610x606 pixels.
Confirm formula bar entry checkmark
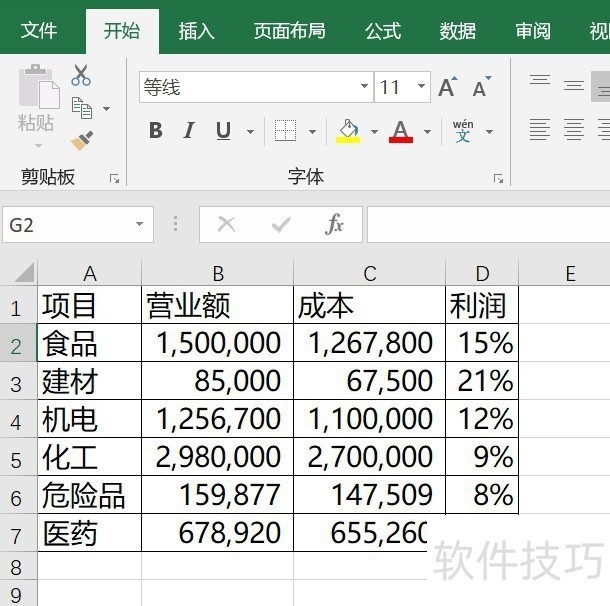coord(281,224)
